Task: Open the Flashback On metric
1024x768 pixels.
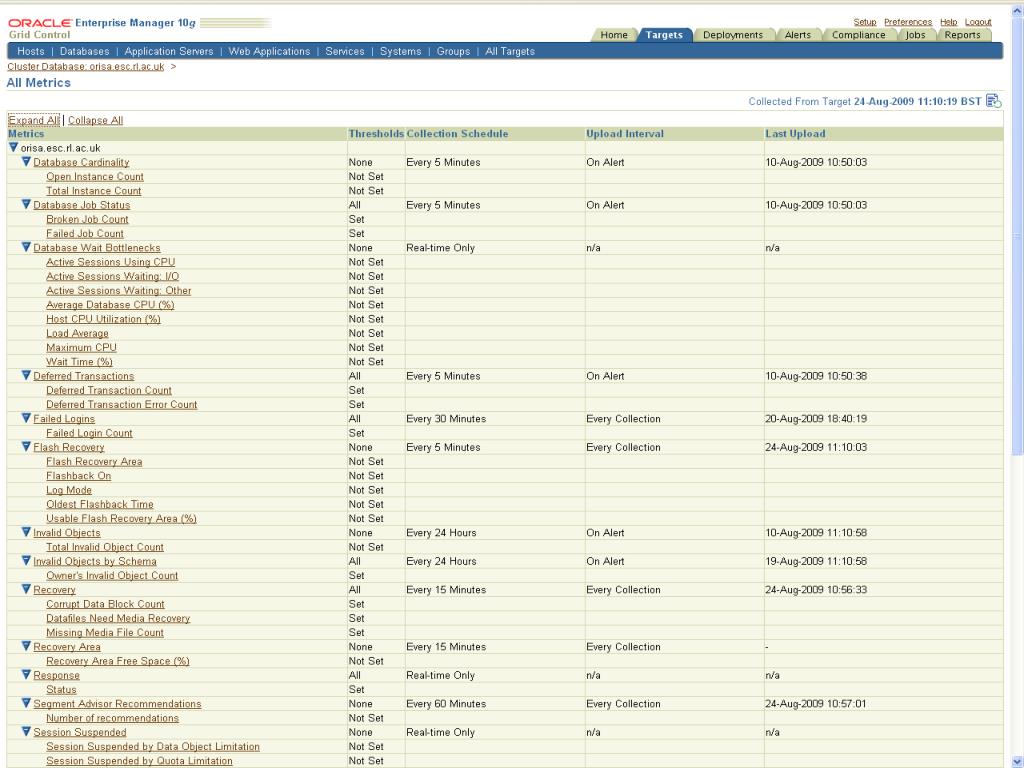Action: coord(78,476)
